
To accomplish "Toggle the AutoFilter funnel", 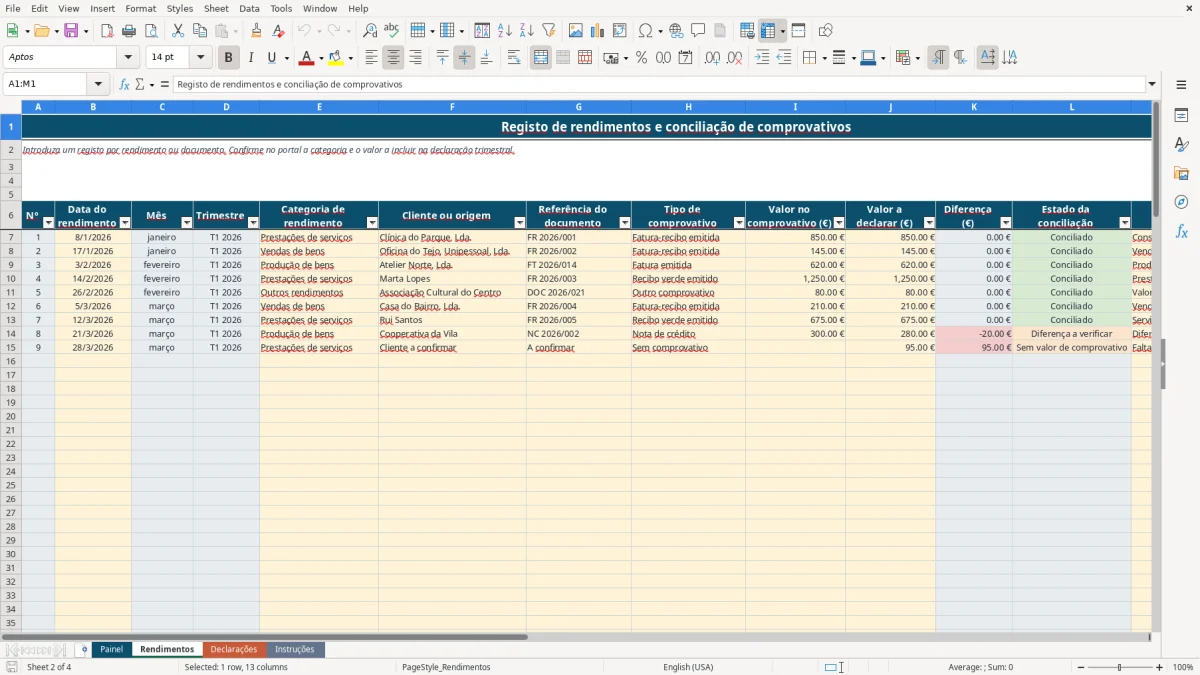I will (548, 31).
